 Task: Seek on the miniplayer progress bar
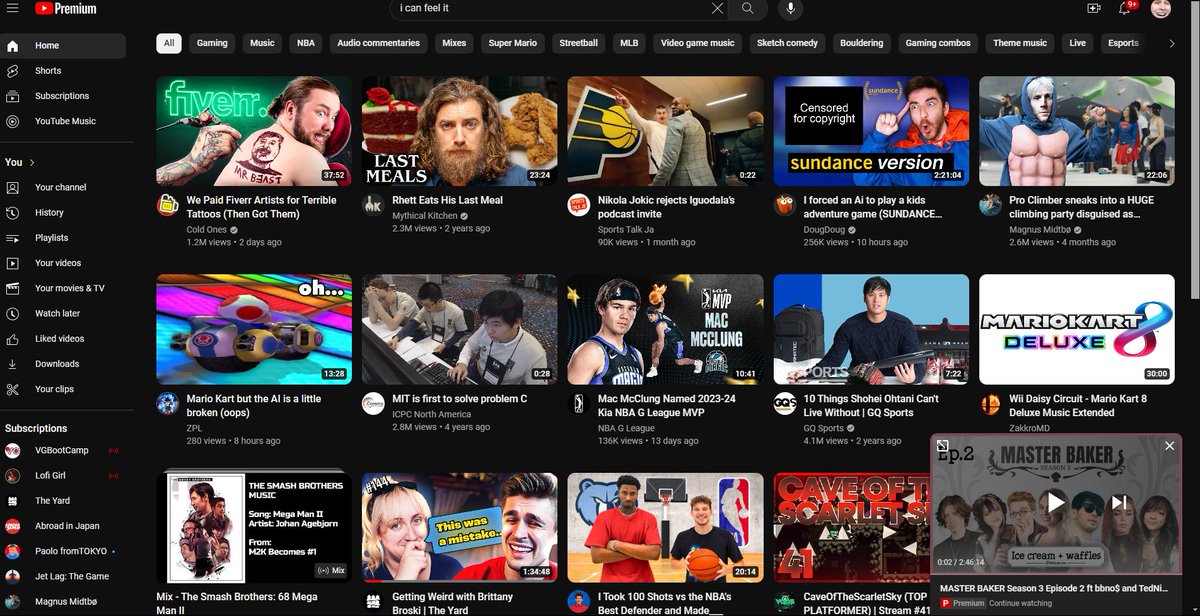point(1056,573)
